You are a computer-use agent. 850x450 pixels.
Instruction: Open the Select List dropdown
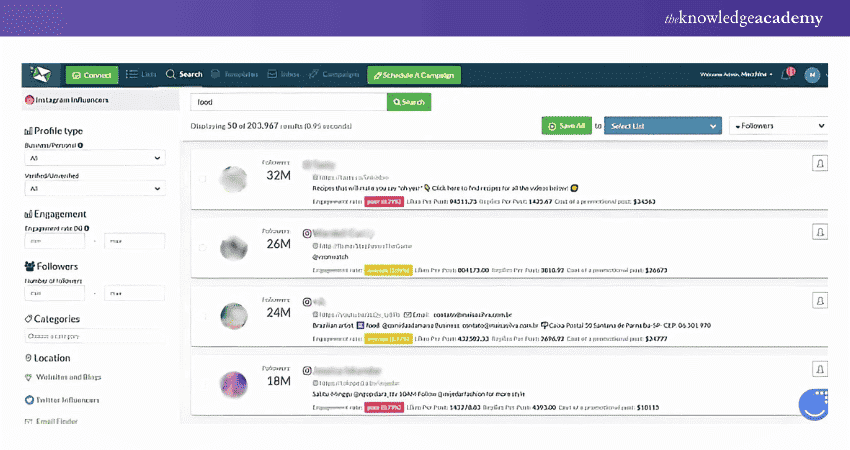tap(664, 126)
